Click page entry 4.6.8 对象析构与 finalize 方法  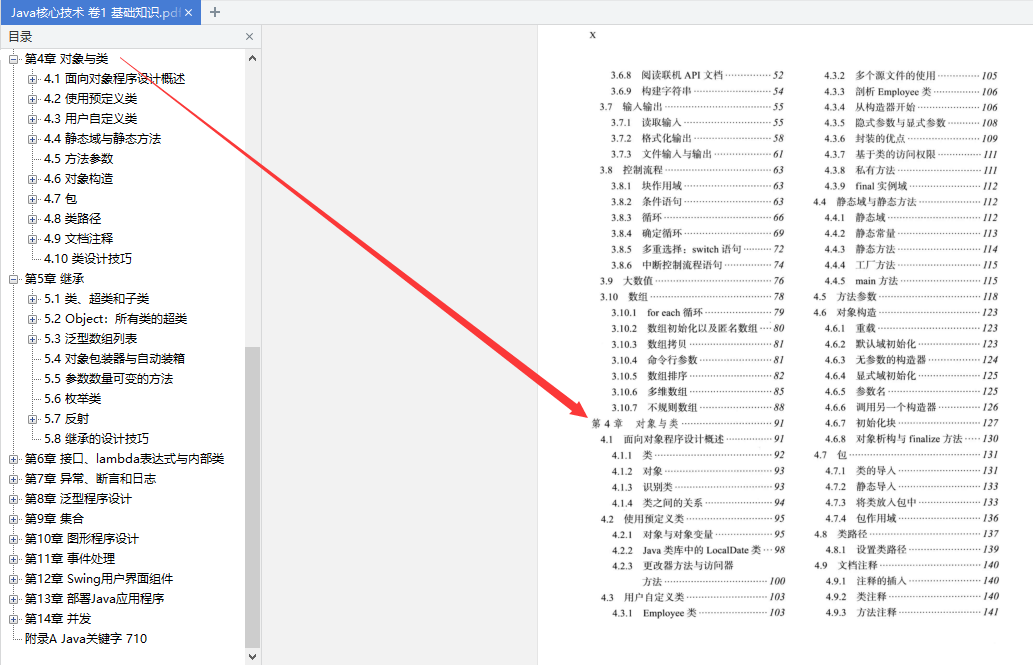tap(911, 439)
